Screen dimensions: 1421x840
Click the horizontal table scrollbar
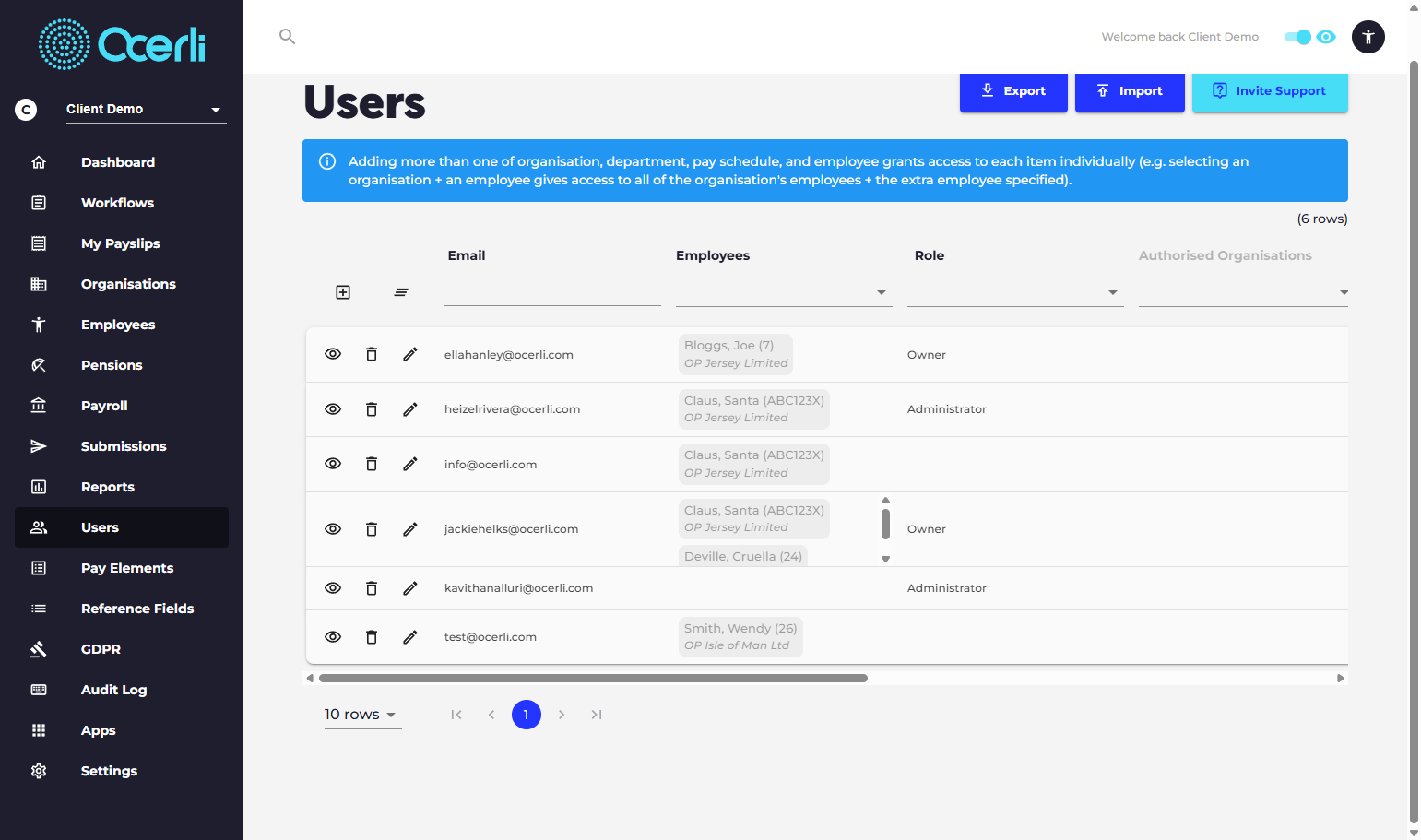593,678
